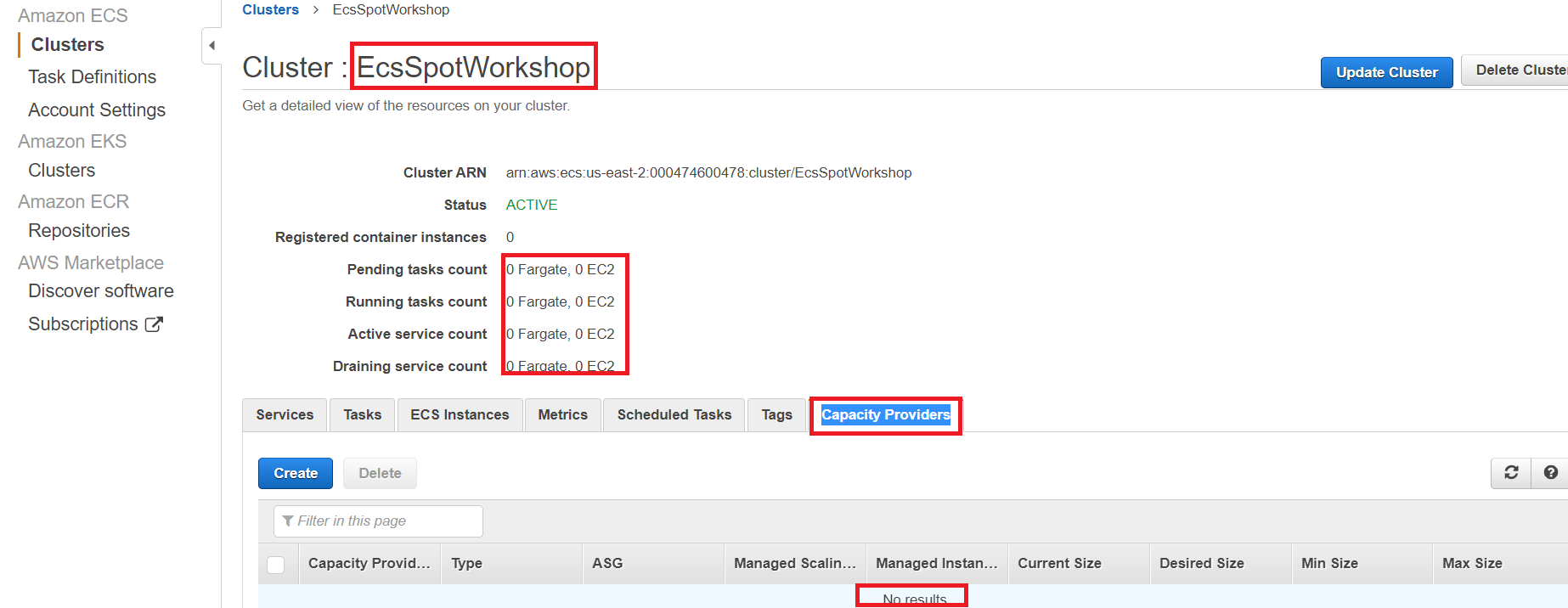Collapse the sidebar with the arrow handle
This screenshot has width=1568, height=608.
[212, 46]
